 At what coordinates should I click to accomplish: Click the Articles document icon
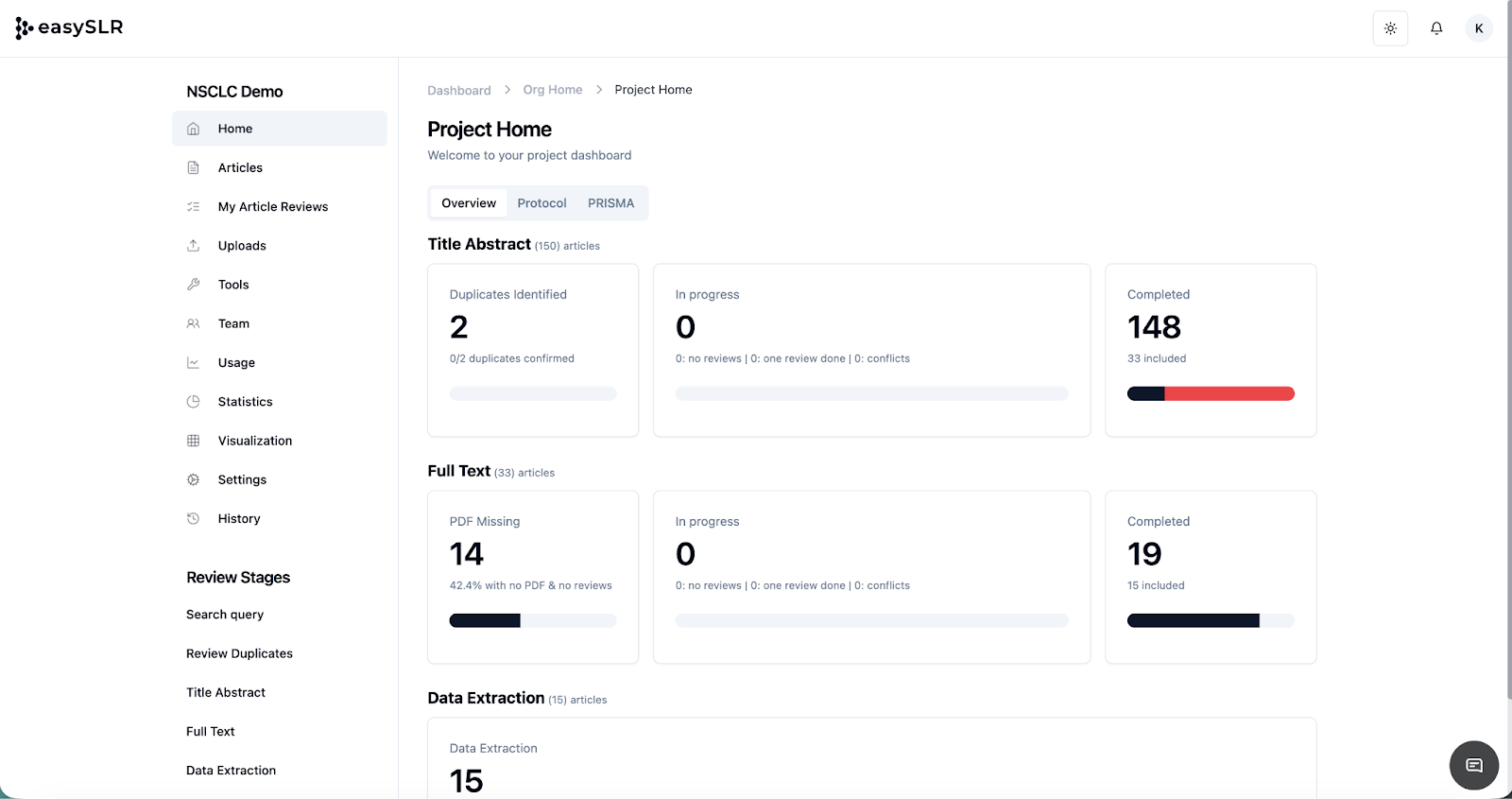(x=194, y=167)
